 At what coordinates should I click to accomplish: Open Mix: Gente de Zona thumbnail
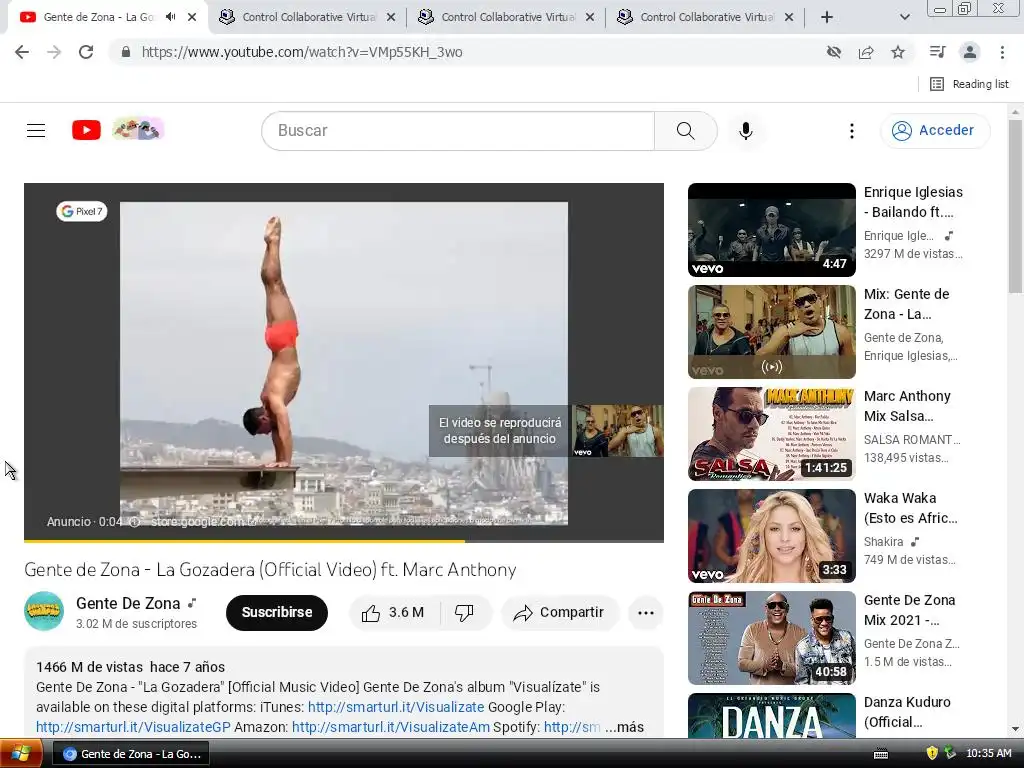[x=771, y=332]
